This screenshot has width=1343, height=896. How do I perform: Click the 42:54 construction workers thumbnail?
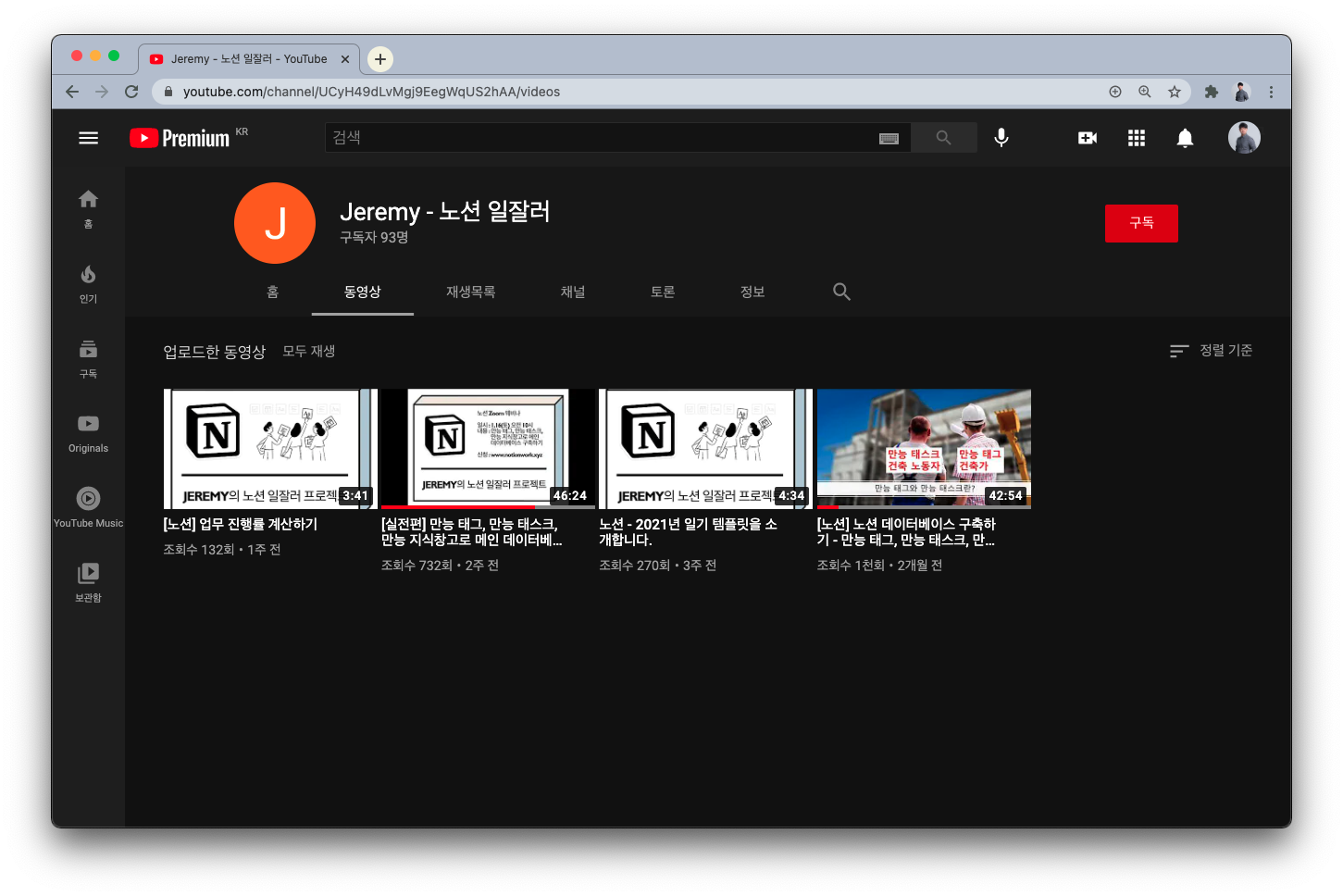pyautogui.click(x=924, y=449)
